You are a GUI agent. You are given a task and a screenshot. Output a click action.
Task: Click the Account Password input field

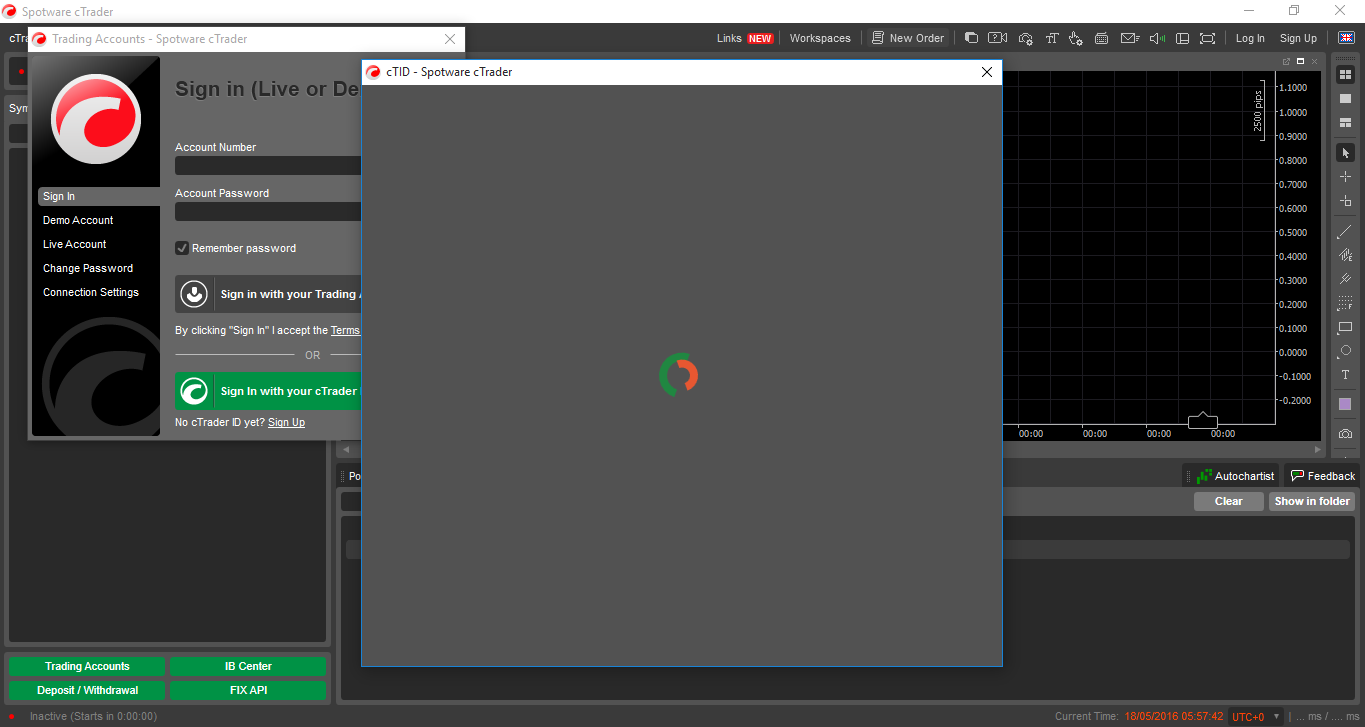click(268, 211)
